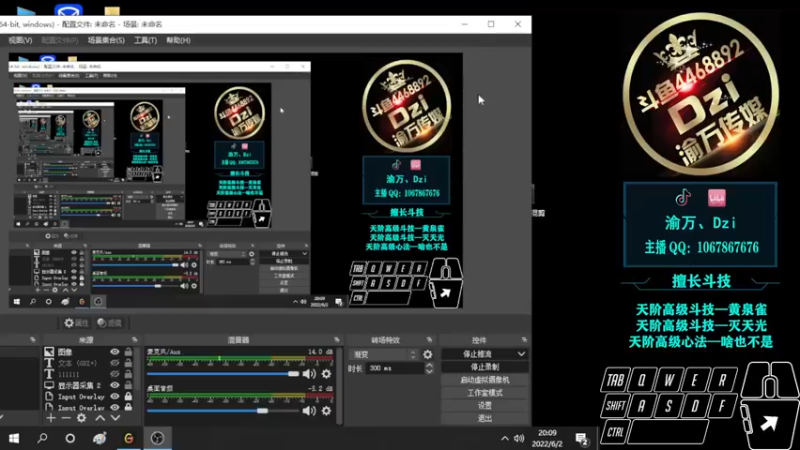Select the 111111 text source icon

pyautogui.click(x=49, y=374)
